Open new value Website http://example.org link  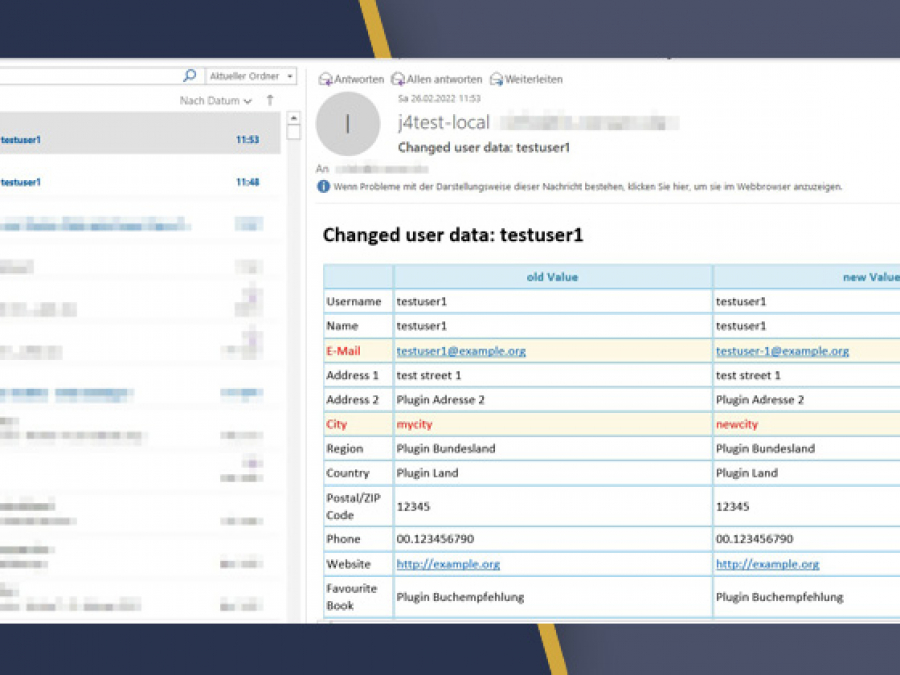pyautogui.click(x=767, y=564)
